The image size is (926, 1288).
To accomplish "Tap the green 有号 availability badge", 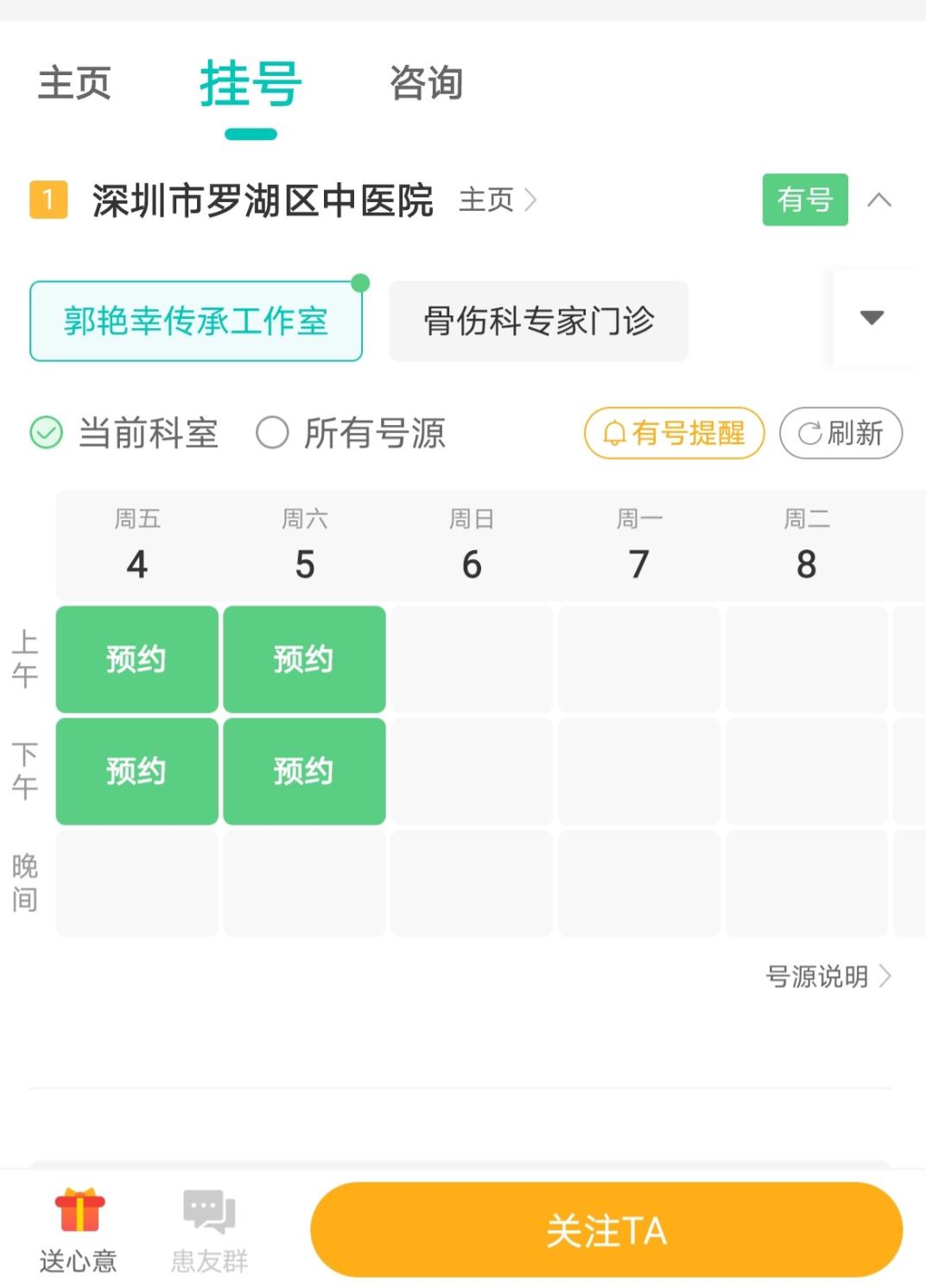I will [x=804, y=200].
